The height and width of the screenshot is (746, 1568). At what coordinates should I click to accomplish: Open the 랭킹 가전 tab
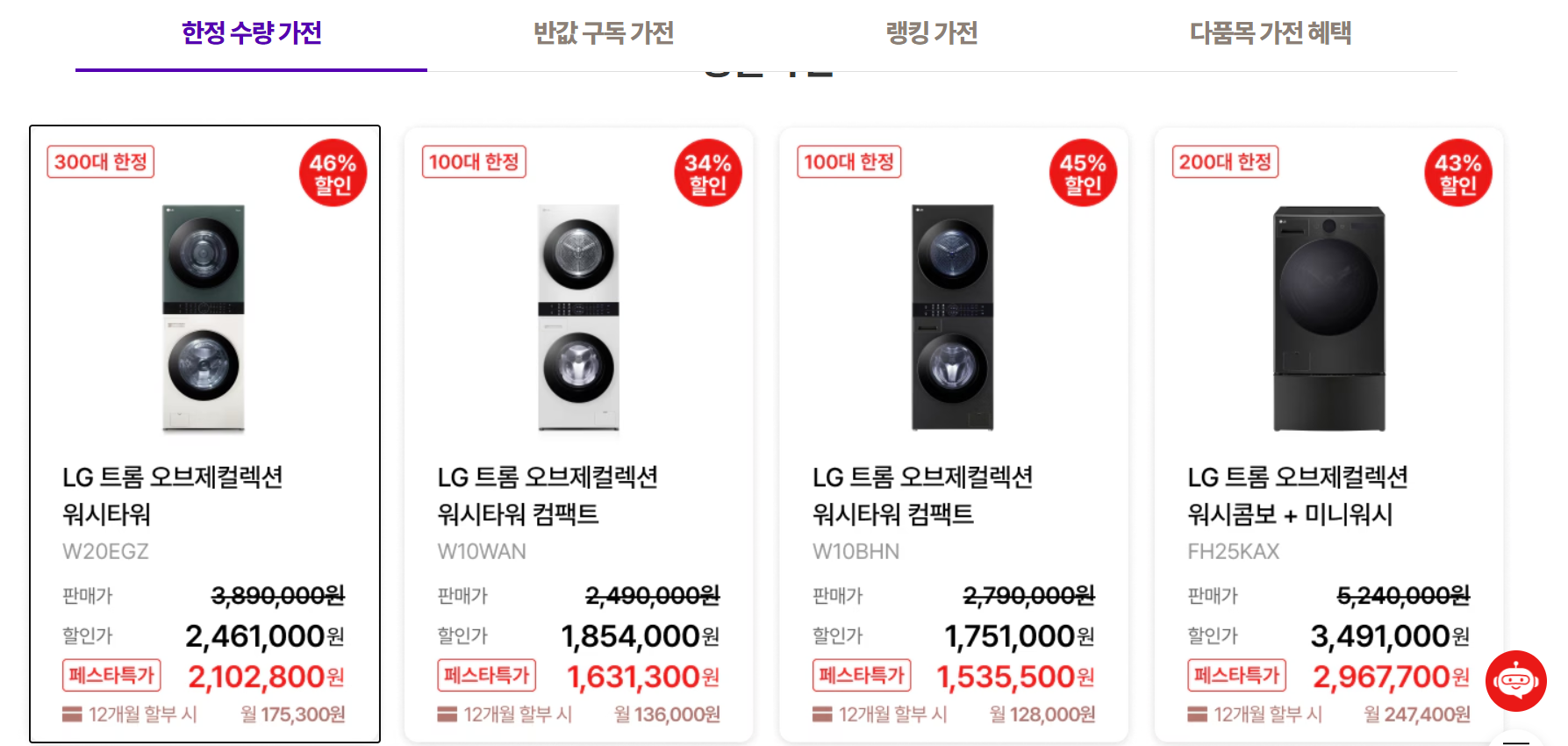pyautogui.click(x=932, y=33)
